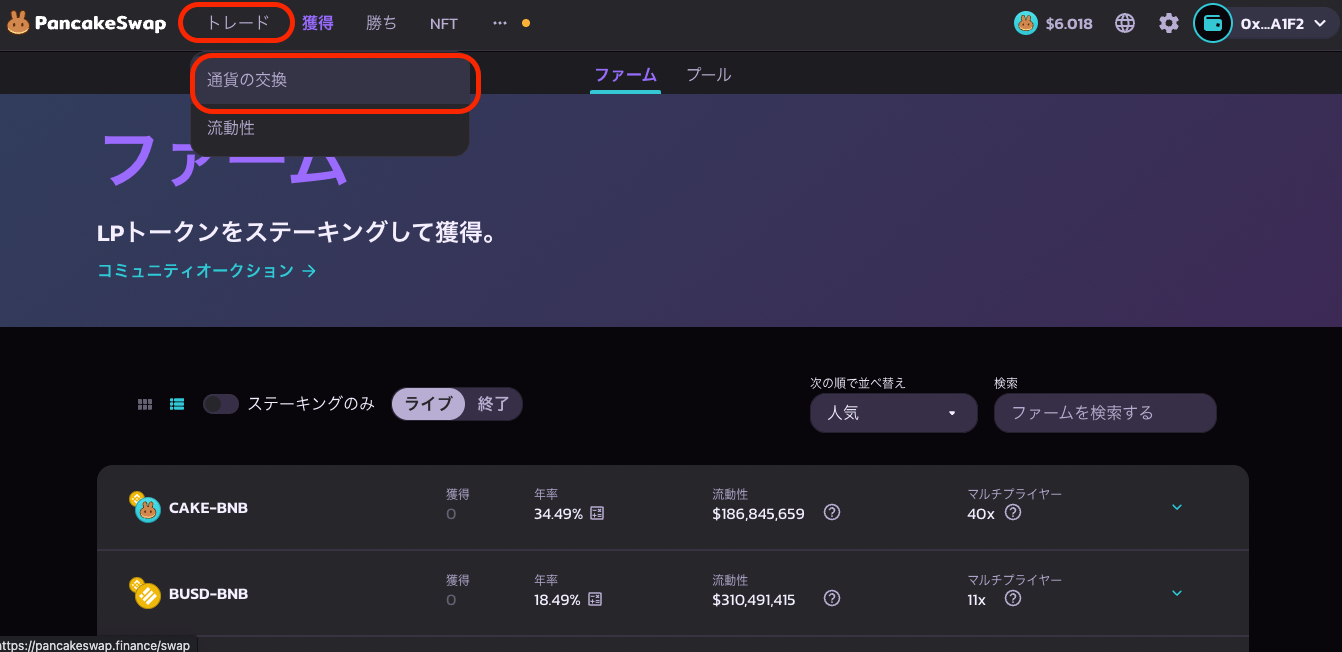Expand BUSD-BNB farm row chevron

tap(1177, 593)
